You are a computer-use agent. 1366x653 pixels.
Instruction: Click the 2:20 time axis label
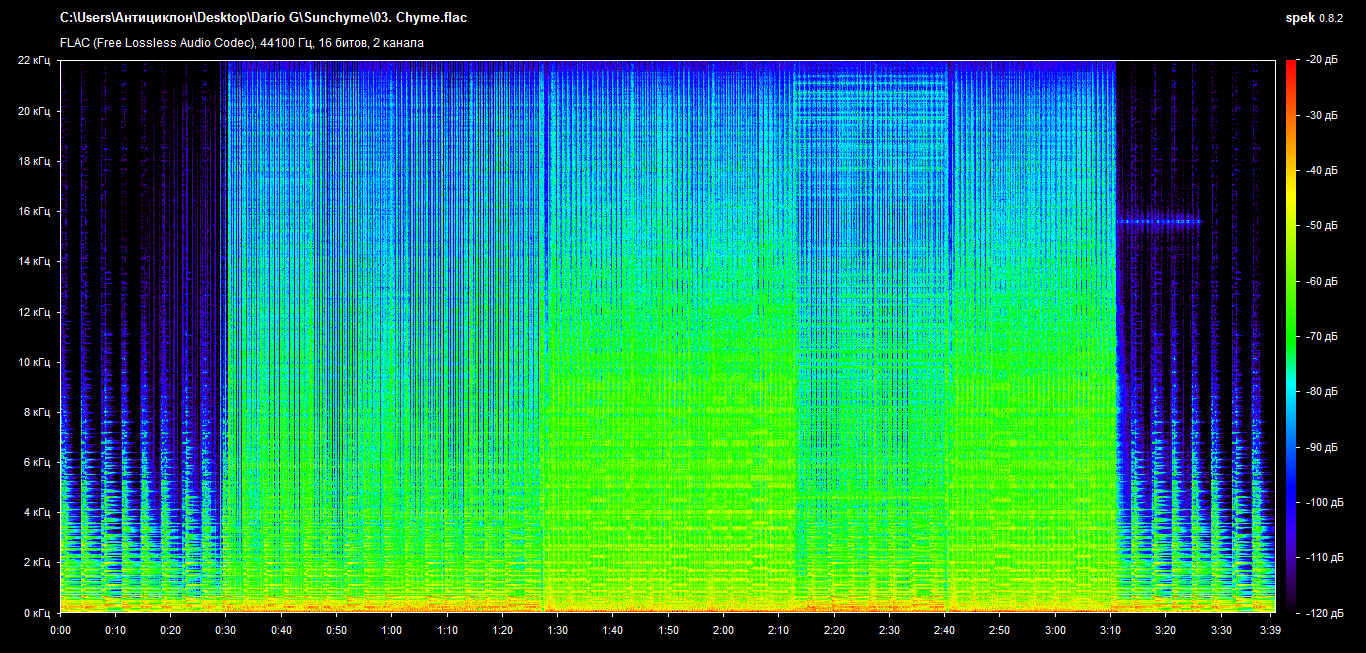coord(836,631)
